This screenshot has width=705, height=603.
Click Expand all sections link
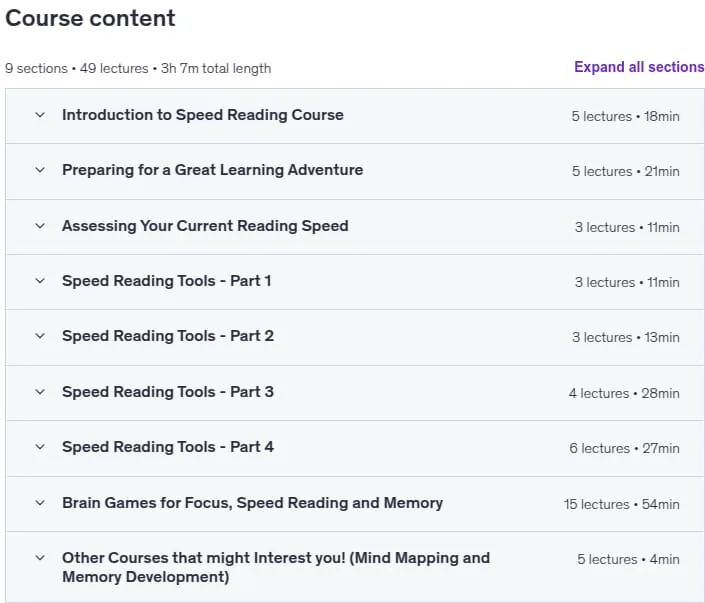tap(639, 67)
